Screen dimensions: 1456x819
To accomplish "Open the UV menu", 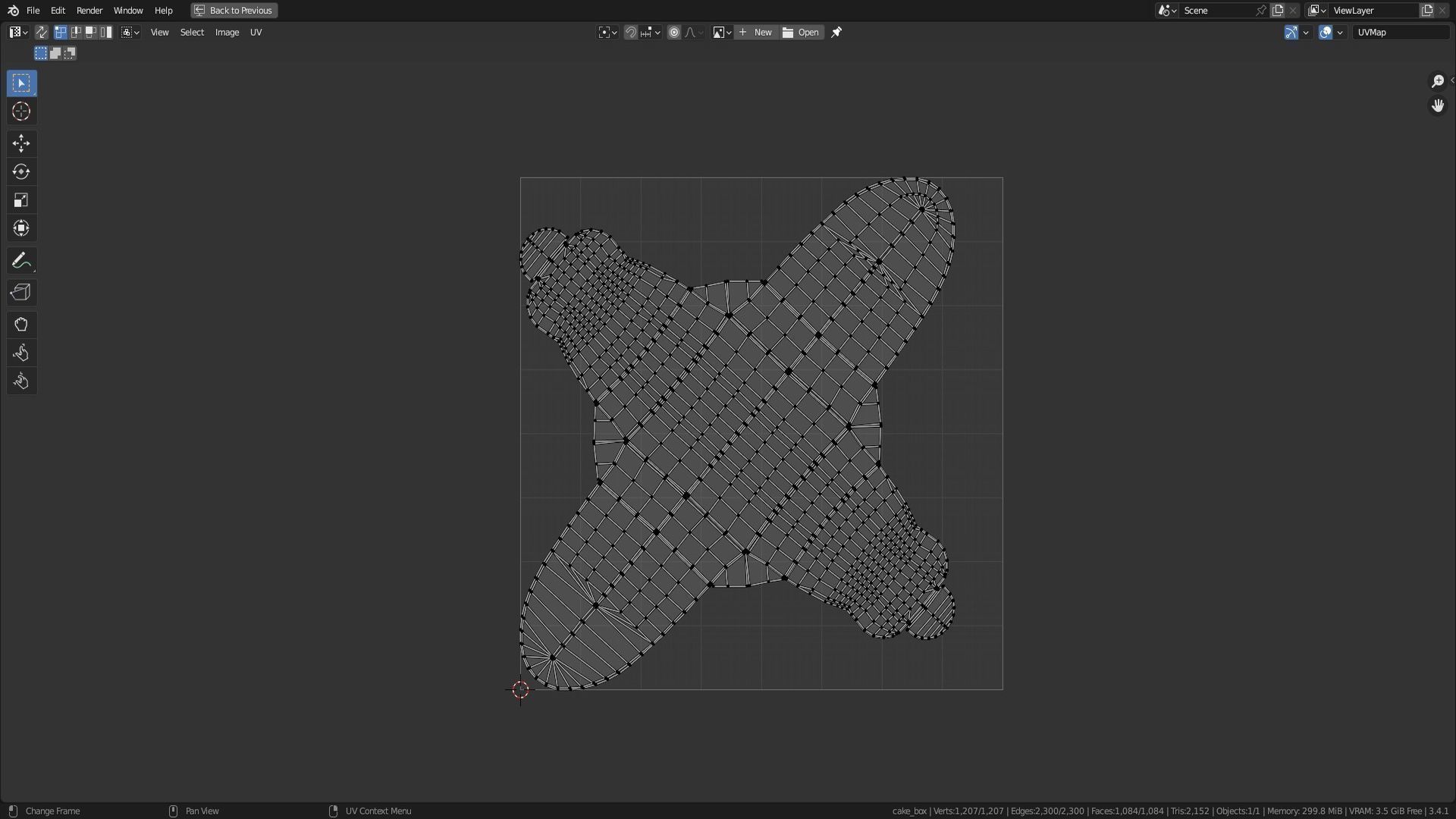I will point(256,33).
